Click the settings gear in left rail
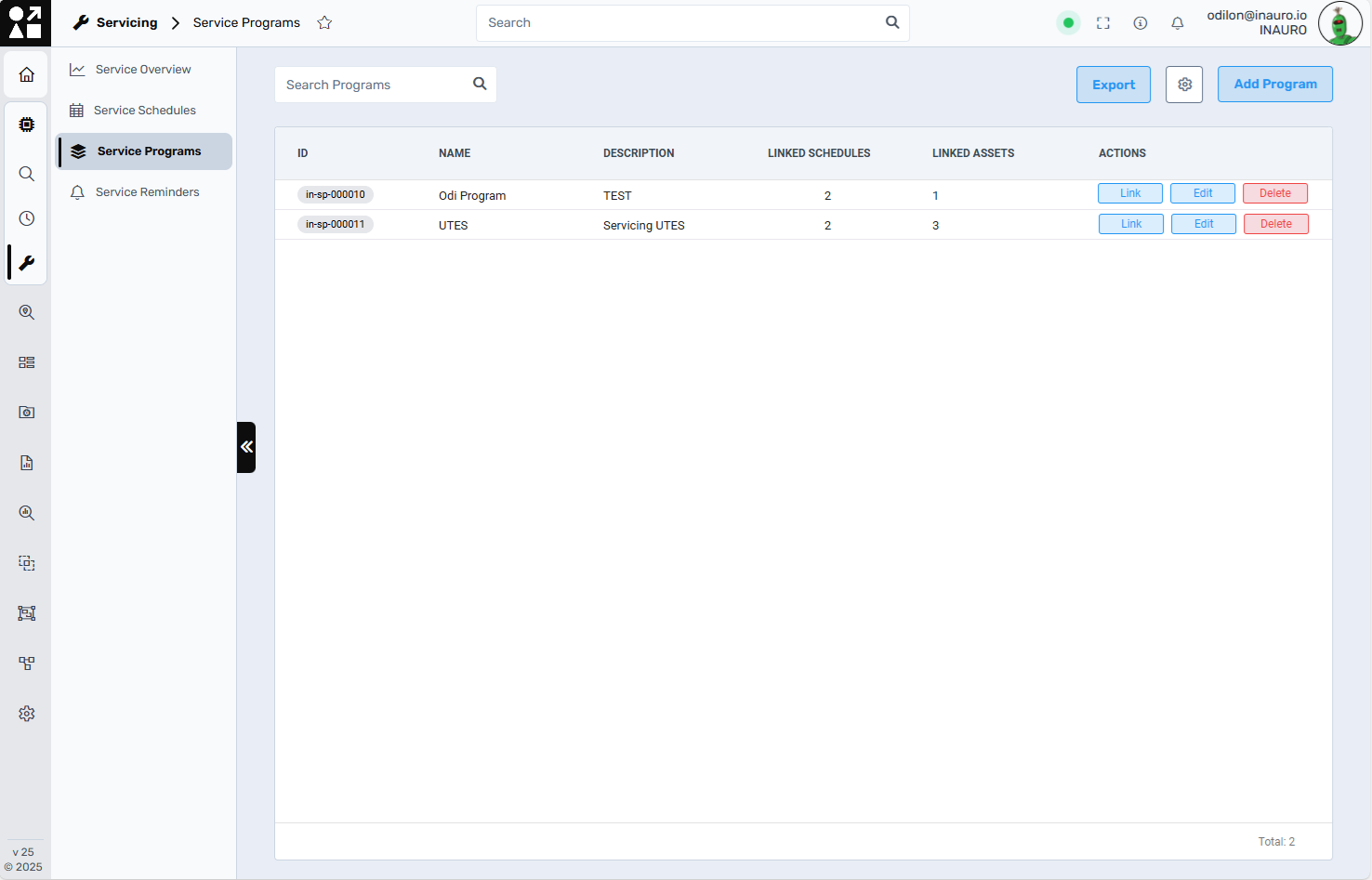This screenshot has width=1372, height=880. click(x=27, y=714)
